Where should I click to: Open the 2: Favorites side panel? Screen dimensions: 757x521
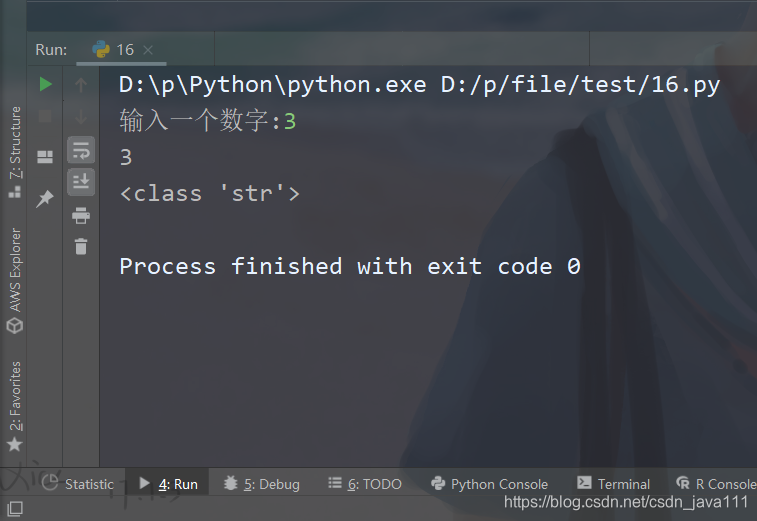click(x=15, y=407)
